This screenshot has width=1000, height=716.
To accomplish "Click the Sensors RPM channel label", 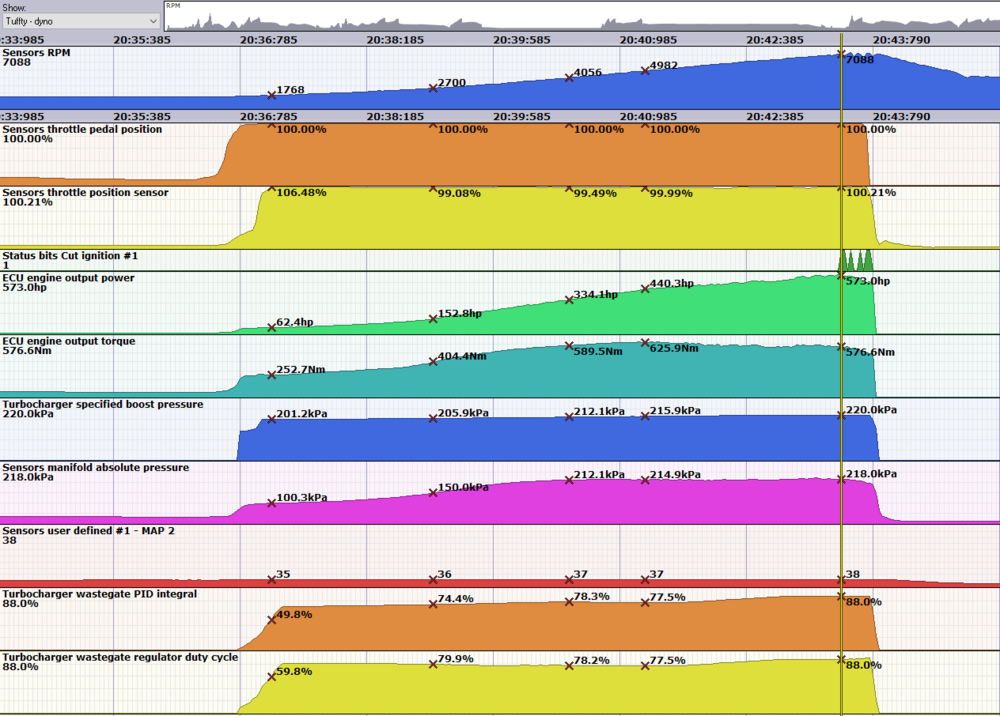I will [36, 53].
